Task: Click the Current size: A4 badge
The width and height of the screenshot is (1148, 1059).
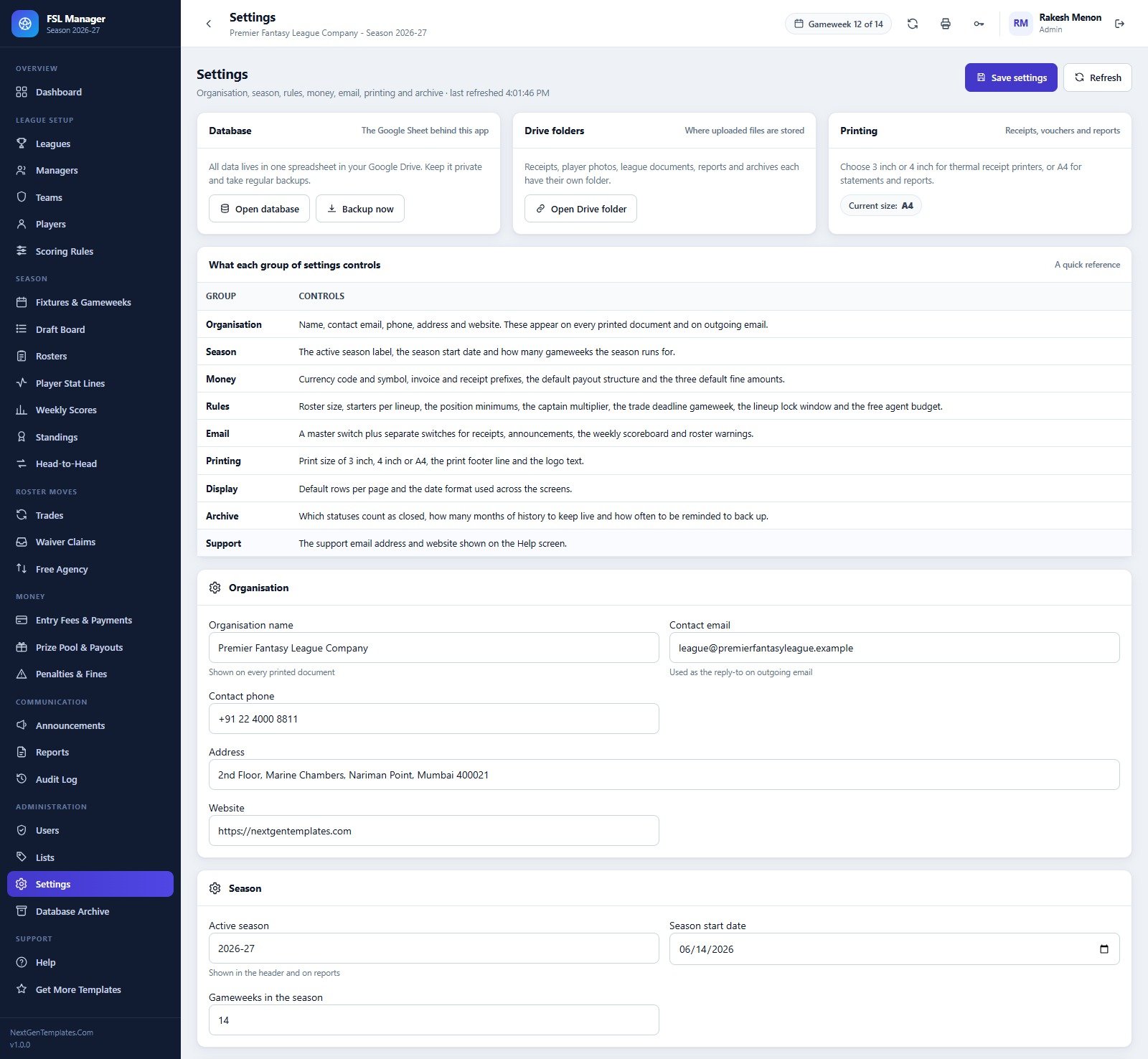Action: [x=880, y=206]
